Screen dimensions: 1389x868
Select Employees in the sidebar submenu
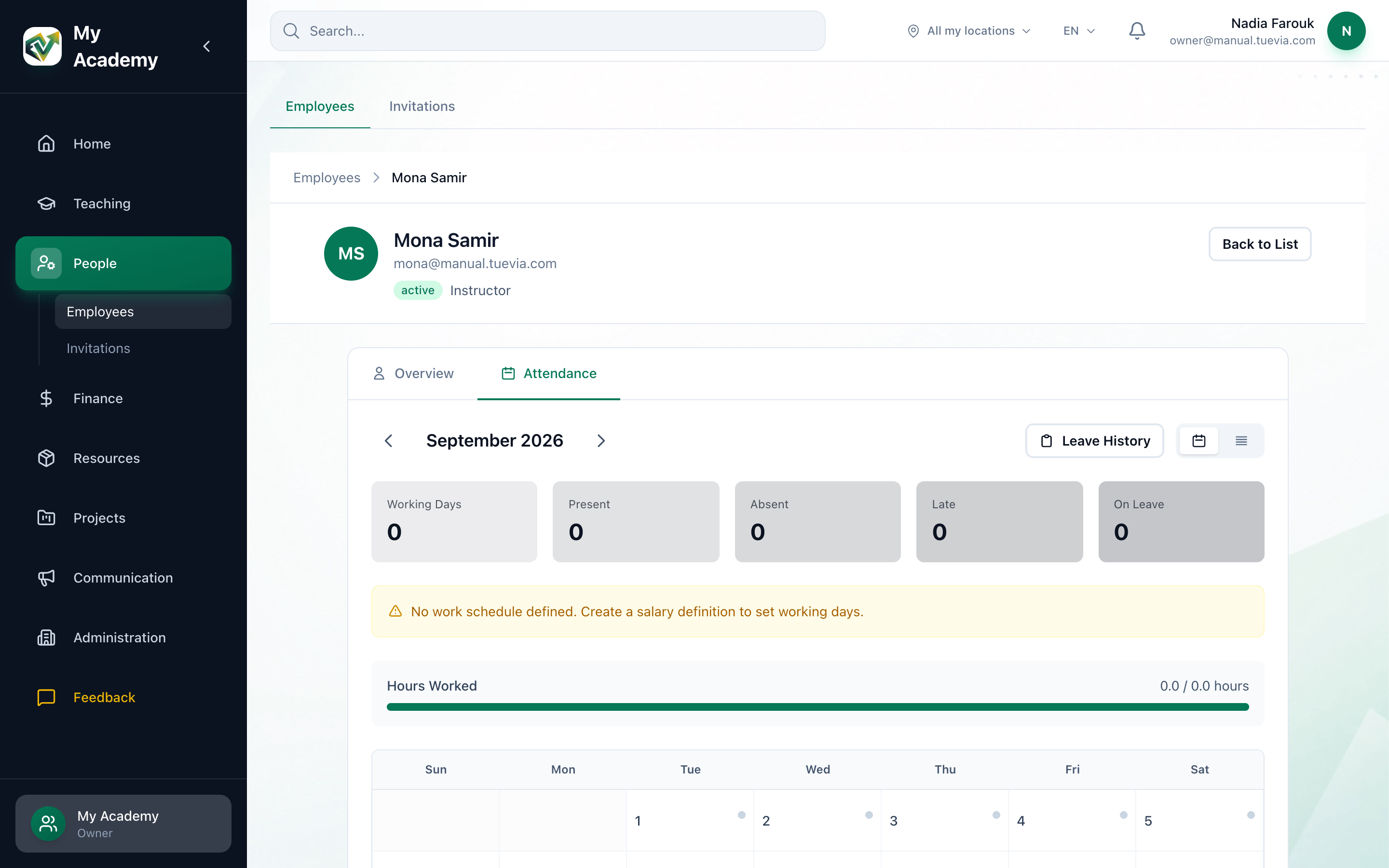pyautogui.click(x=143, y=312)
